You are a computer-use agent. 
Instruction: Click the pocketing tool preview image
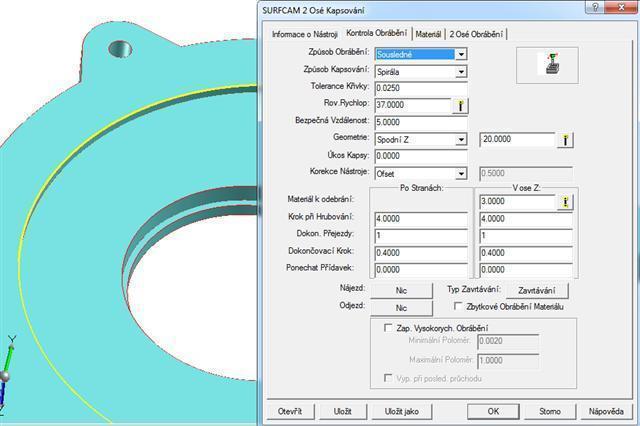pyautogui.click(x=547, y=65)
